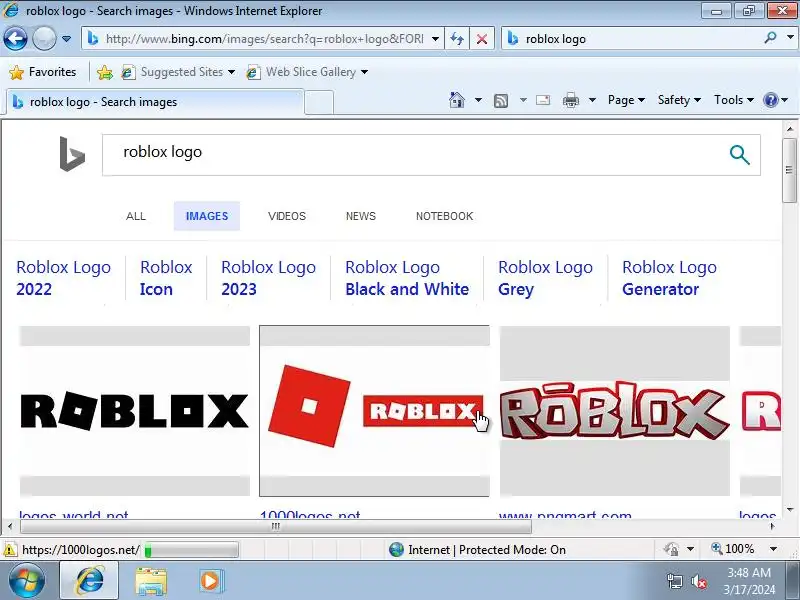This screenshot has width=800, height=600.
Task: Open the Safety menu
Action: [x=679, y=100]
